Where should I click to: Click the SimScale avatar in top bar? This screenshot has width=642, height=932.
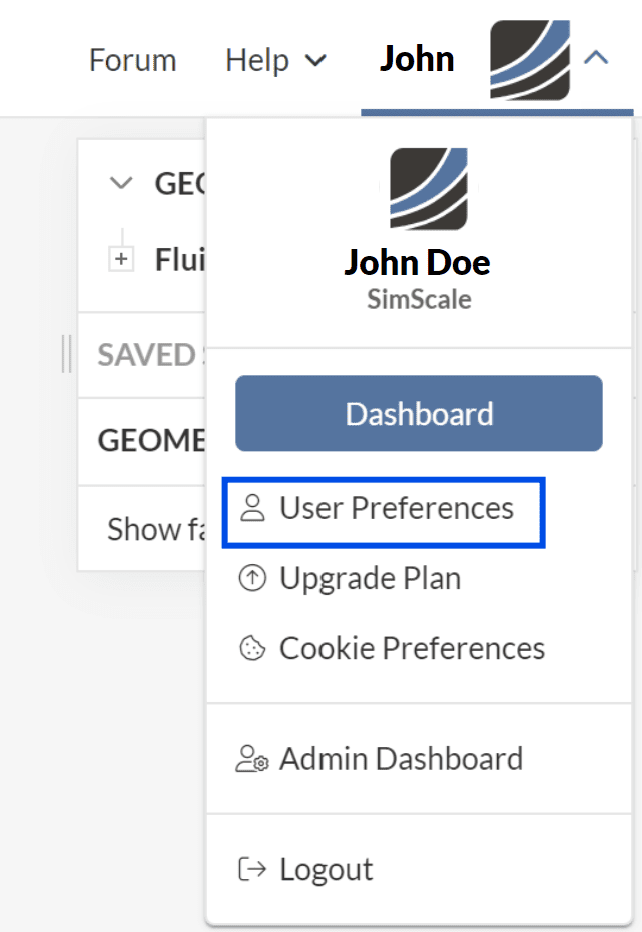529,60
